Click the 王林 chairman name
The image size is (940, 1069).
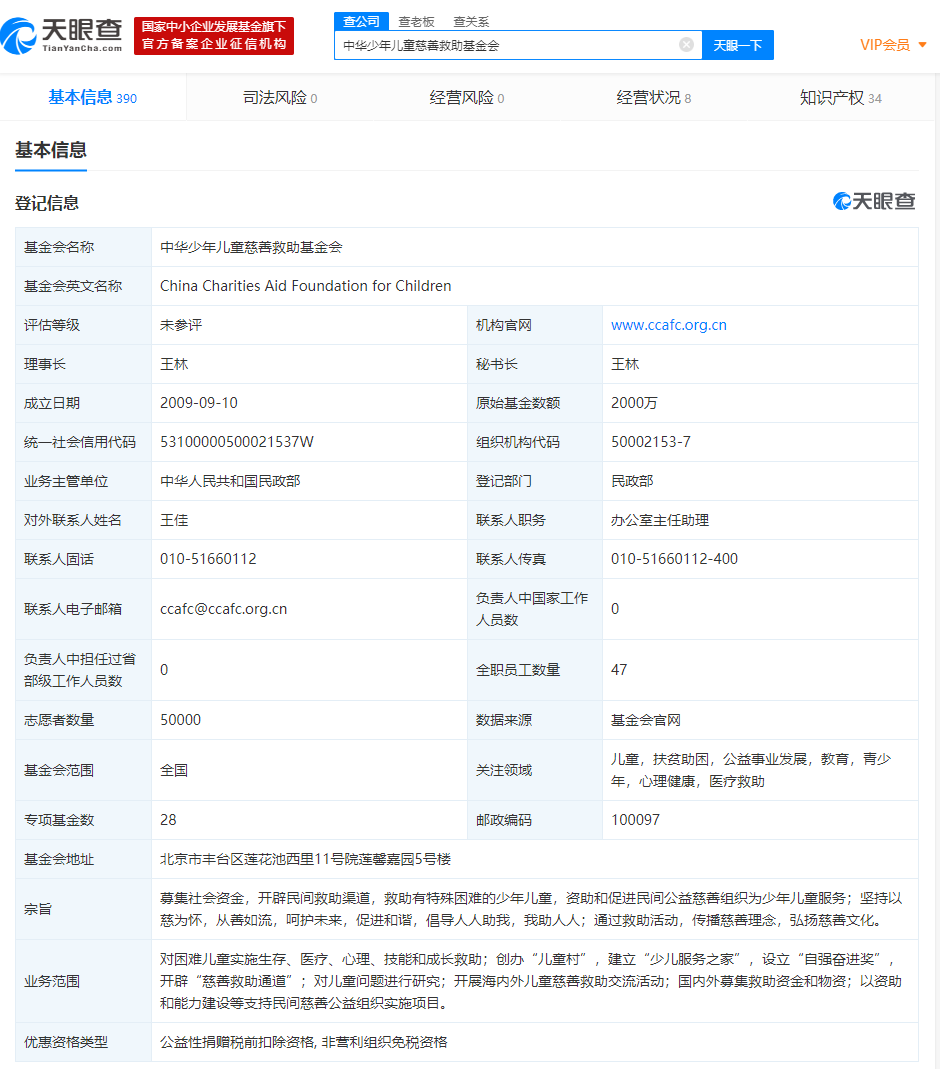[174, 364]
